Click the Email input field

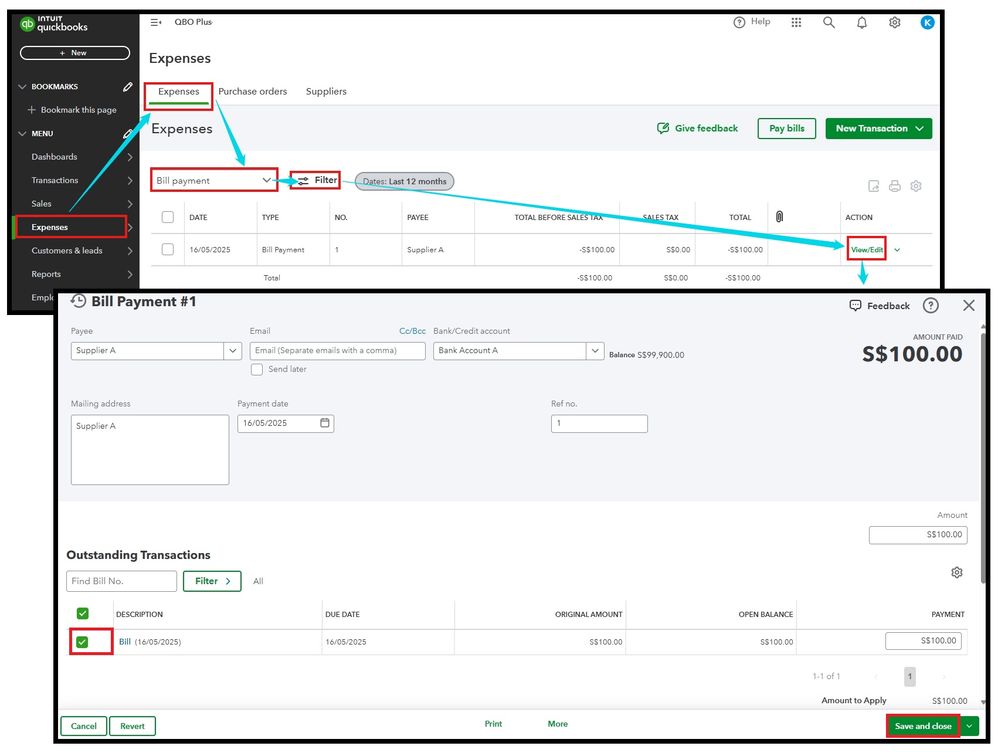point(337,351)
